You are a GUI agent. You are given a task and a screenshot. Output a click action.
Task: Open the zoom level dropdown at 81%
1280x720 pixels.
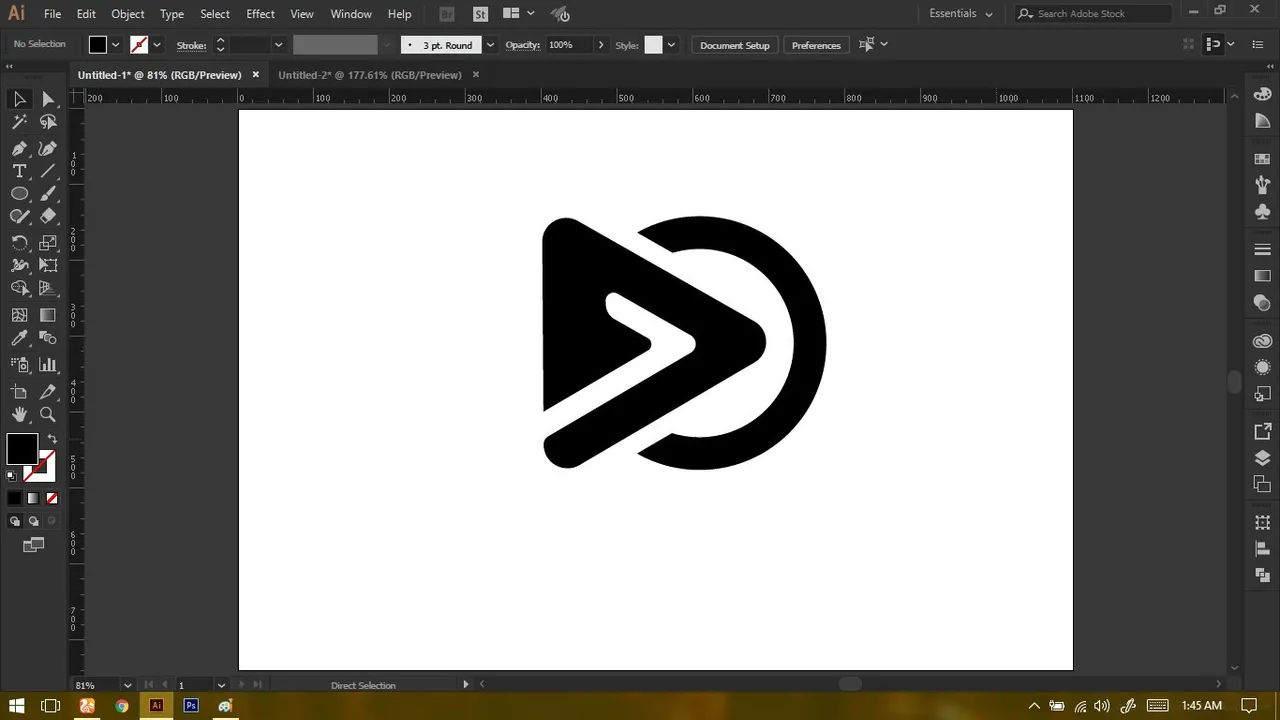tap(127, 685)
